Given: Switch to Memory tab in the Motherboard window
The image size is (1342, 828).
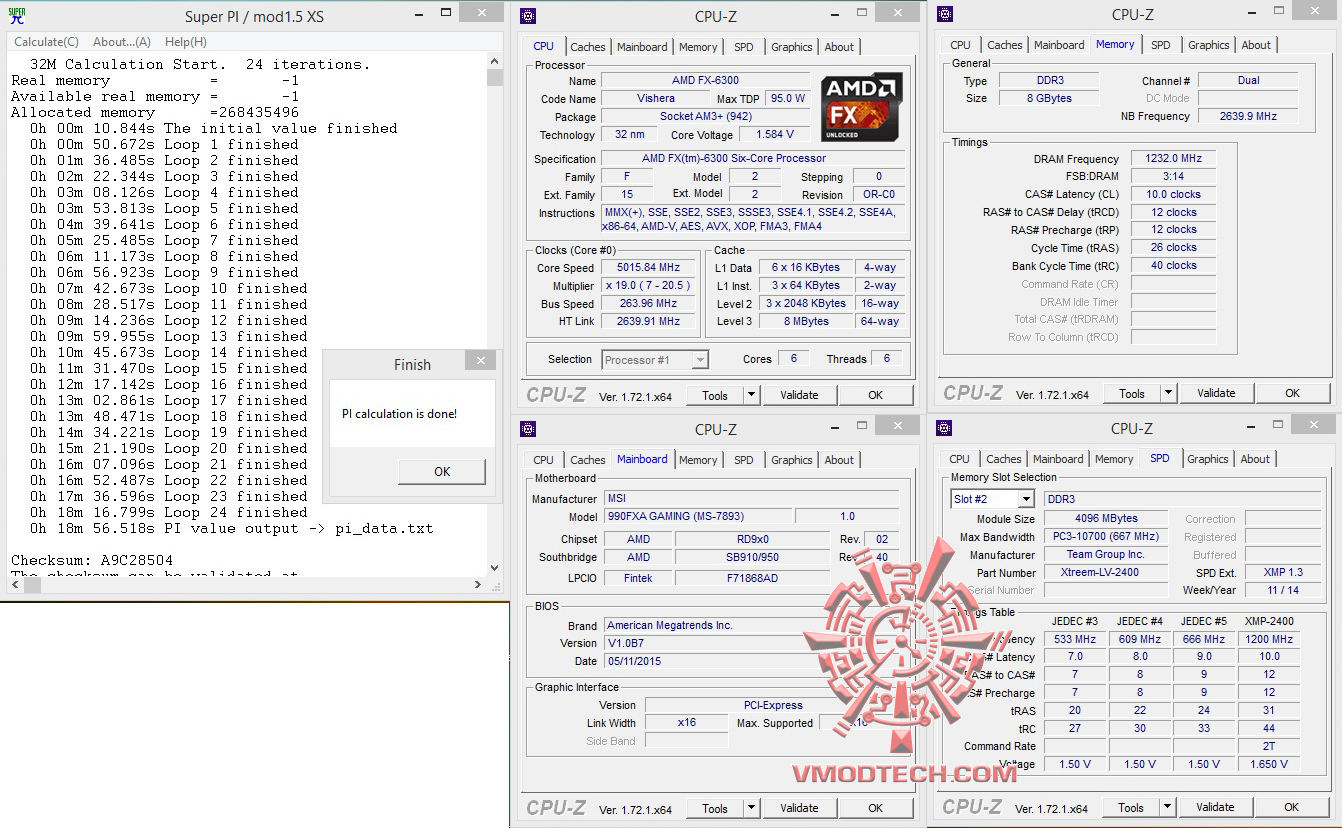Looking at the screenshot, I should [698, 460].
